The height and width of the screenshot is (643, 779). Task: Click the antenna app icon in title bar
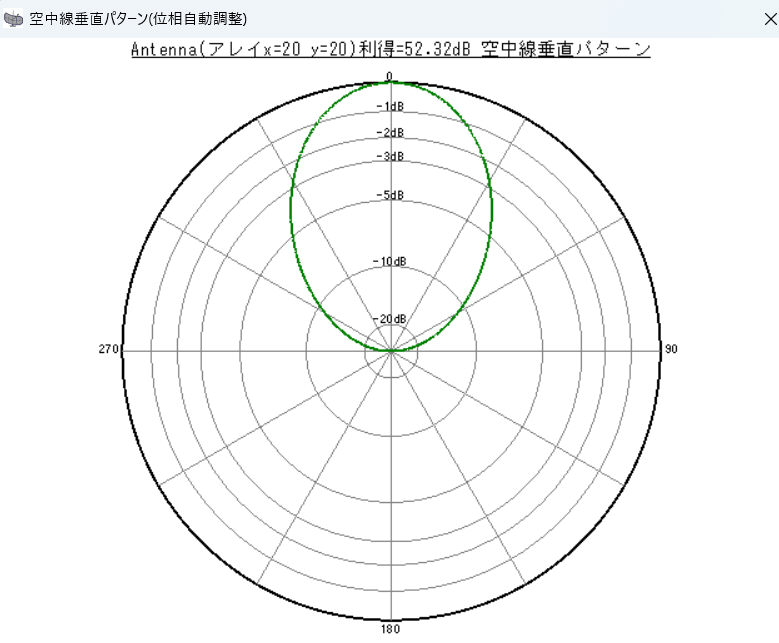coord(13,19)
